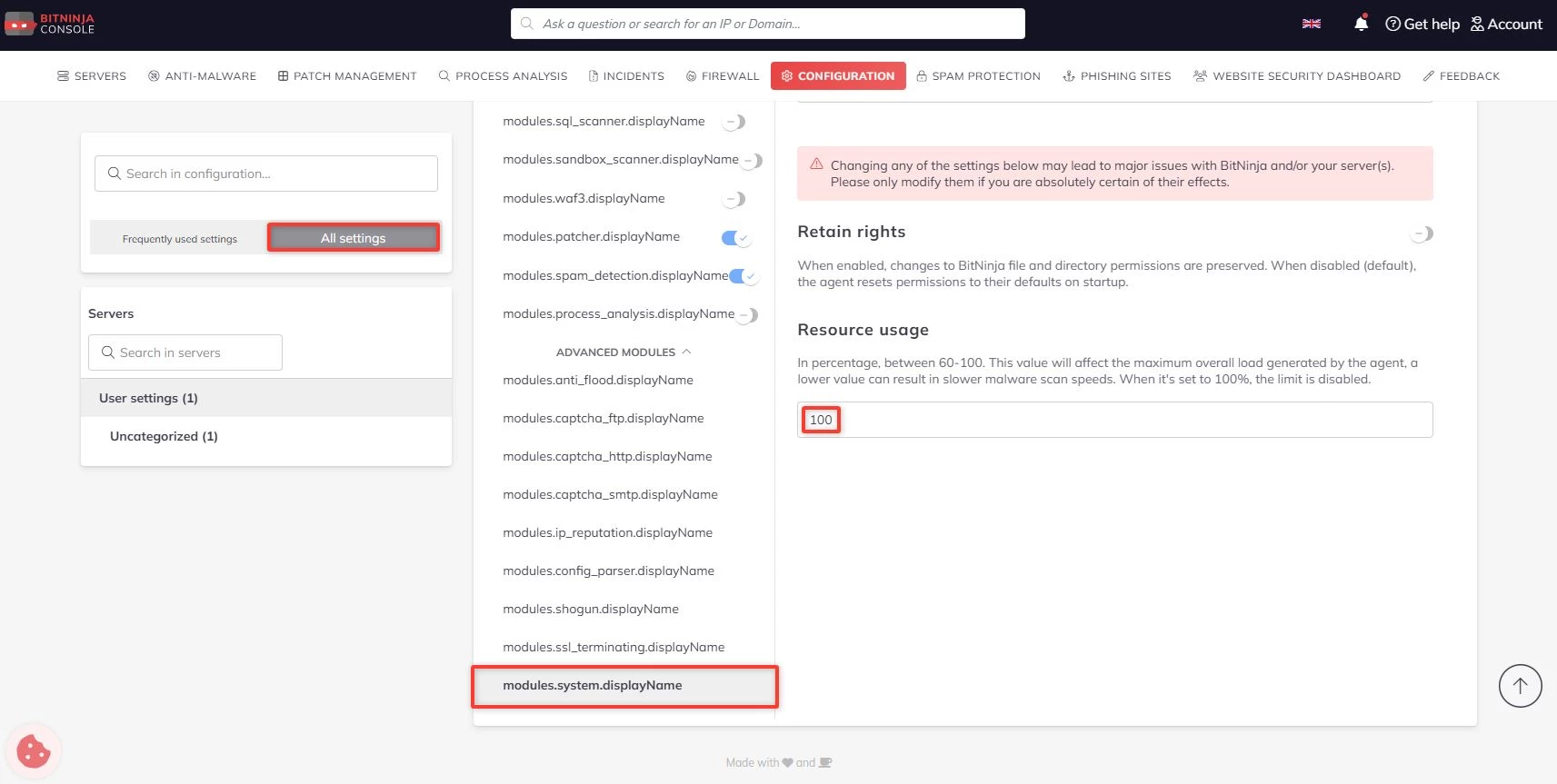Viewport: 1557px width, 784px height.
Task: Collapse the Advanced Modules section
Action: pyautogui.click(x=624, y=352)
